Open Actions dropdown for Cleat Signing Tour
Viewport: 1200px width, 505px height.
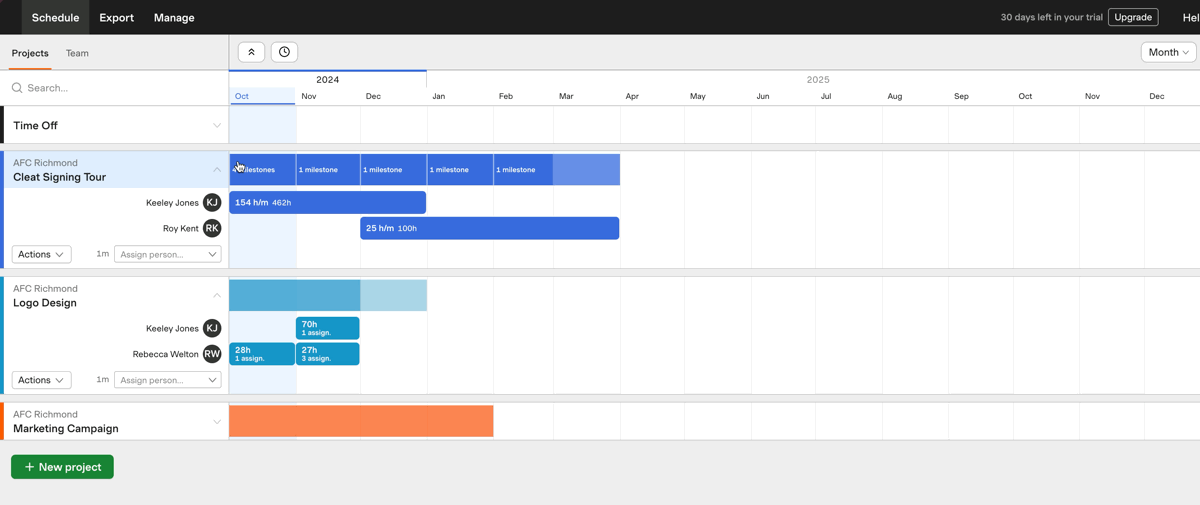pyautogui.click(x=41, y=254)
